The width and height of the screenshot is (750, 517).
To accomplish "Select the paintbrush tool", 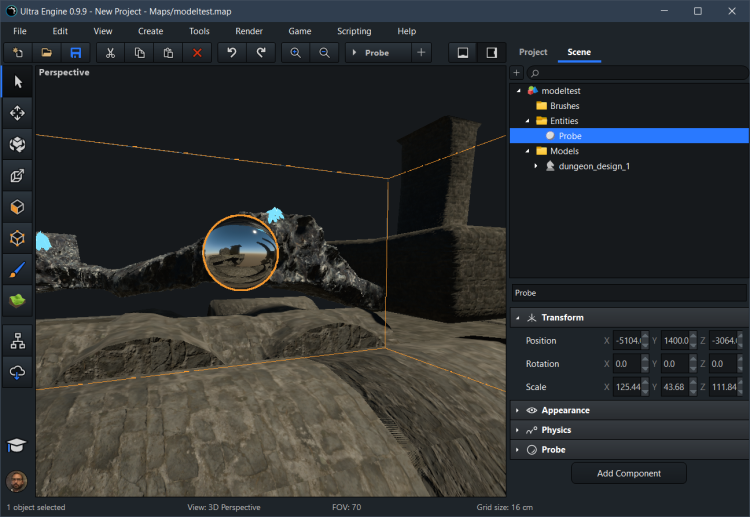I will pyautogui.click(x=17, y=269).
